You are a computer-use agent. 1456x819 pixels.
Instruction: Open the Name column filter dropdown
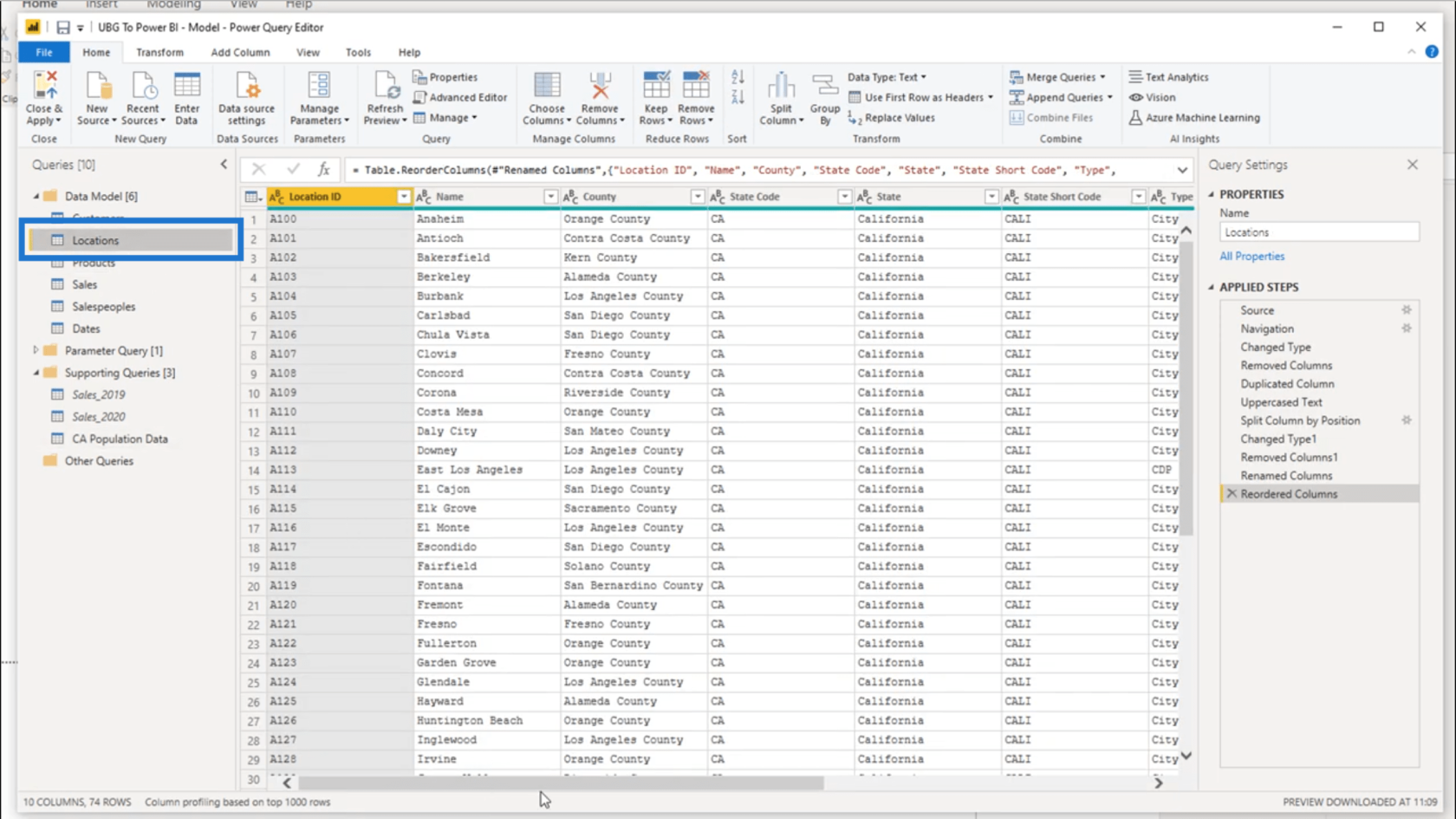click(550, 197)
